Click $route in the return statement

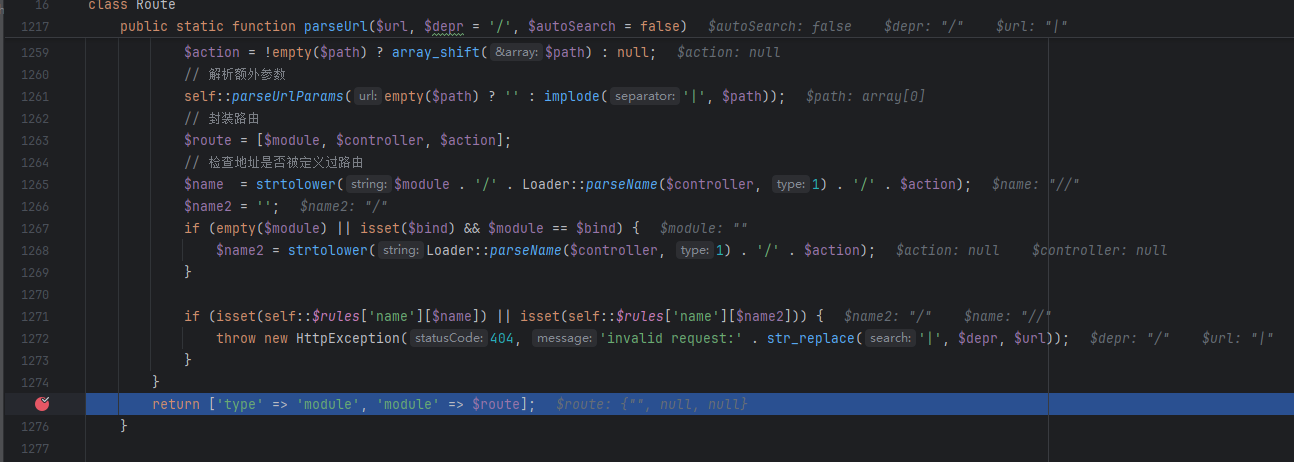click(x=496, y=404)
